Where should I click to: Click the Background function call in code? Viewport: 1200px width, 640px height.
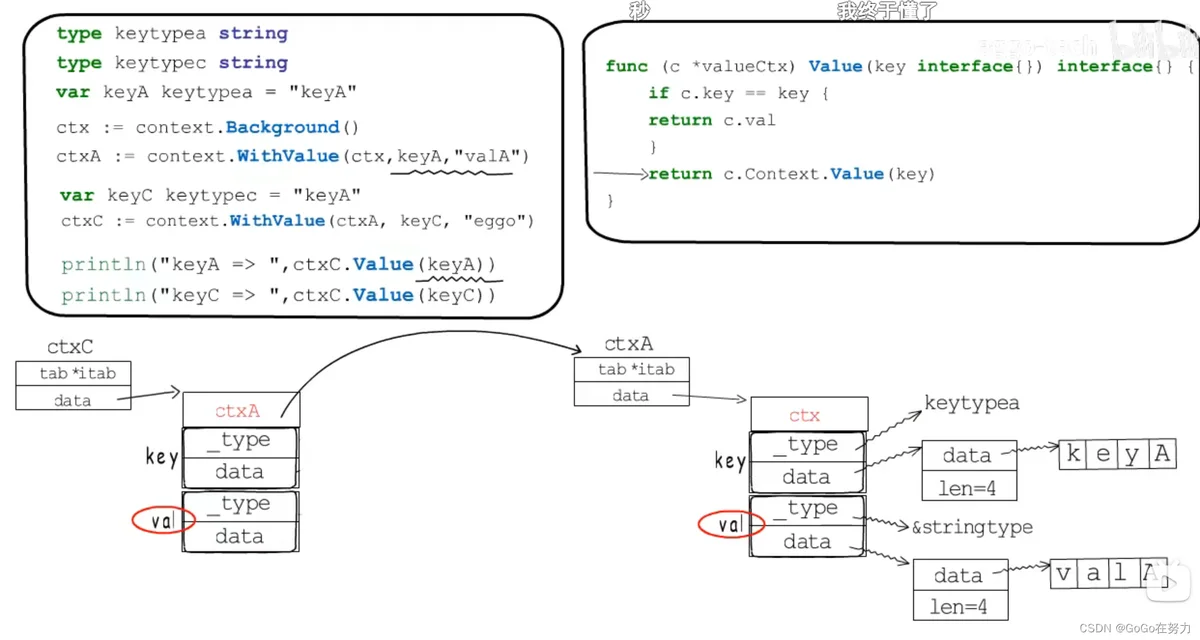[x=283, y=128]
